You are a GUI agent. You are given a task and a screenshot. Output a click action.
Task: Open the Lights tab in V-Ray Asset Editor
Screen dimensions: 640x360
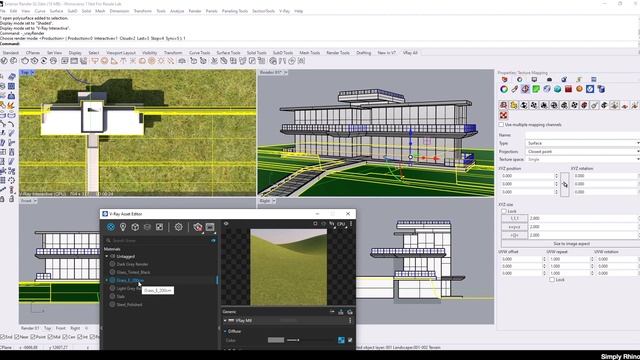tap(123, 227)
